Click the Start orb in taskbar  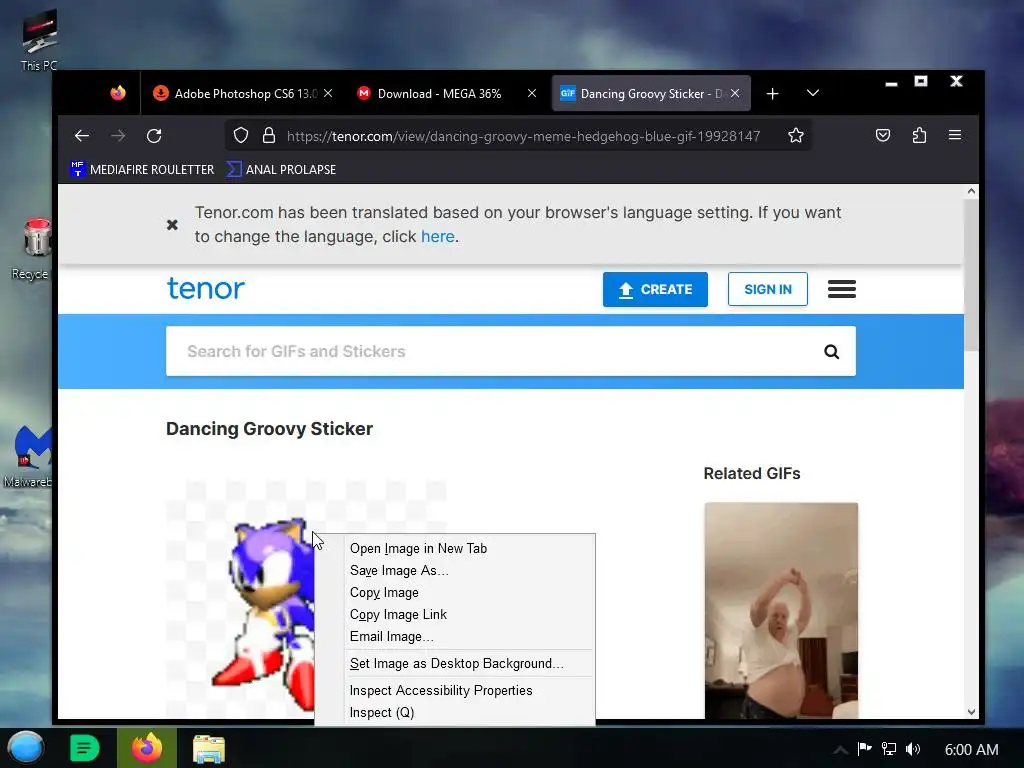point(25,748)
